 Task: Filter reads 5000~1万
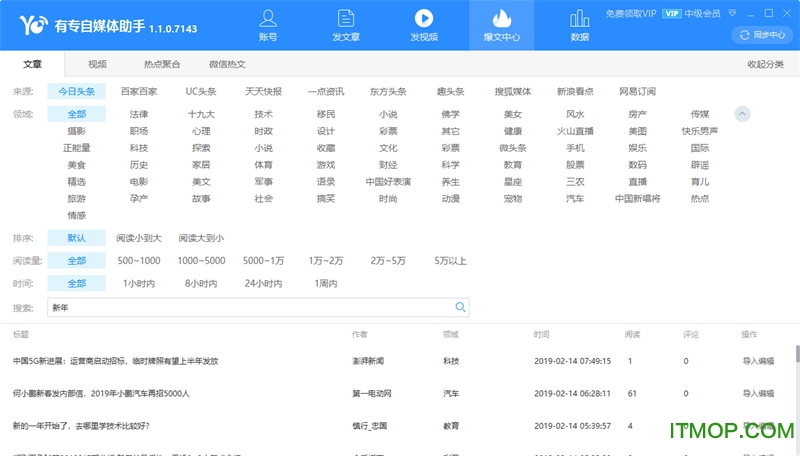[x=263, y=261]
